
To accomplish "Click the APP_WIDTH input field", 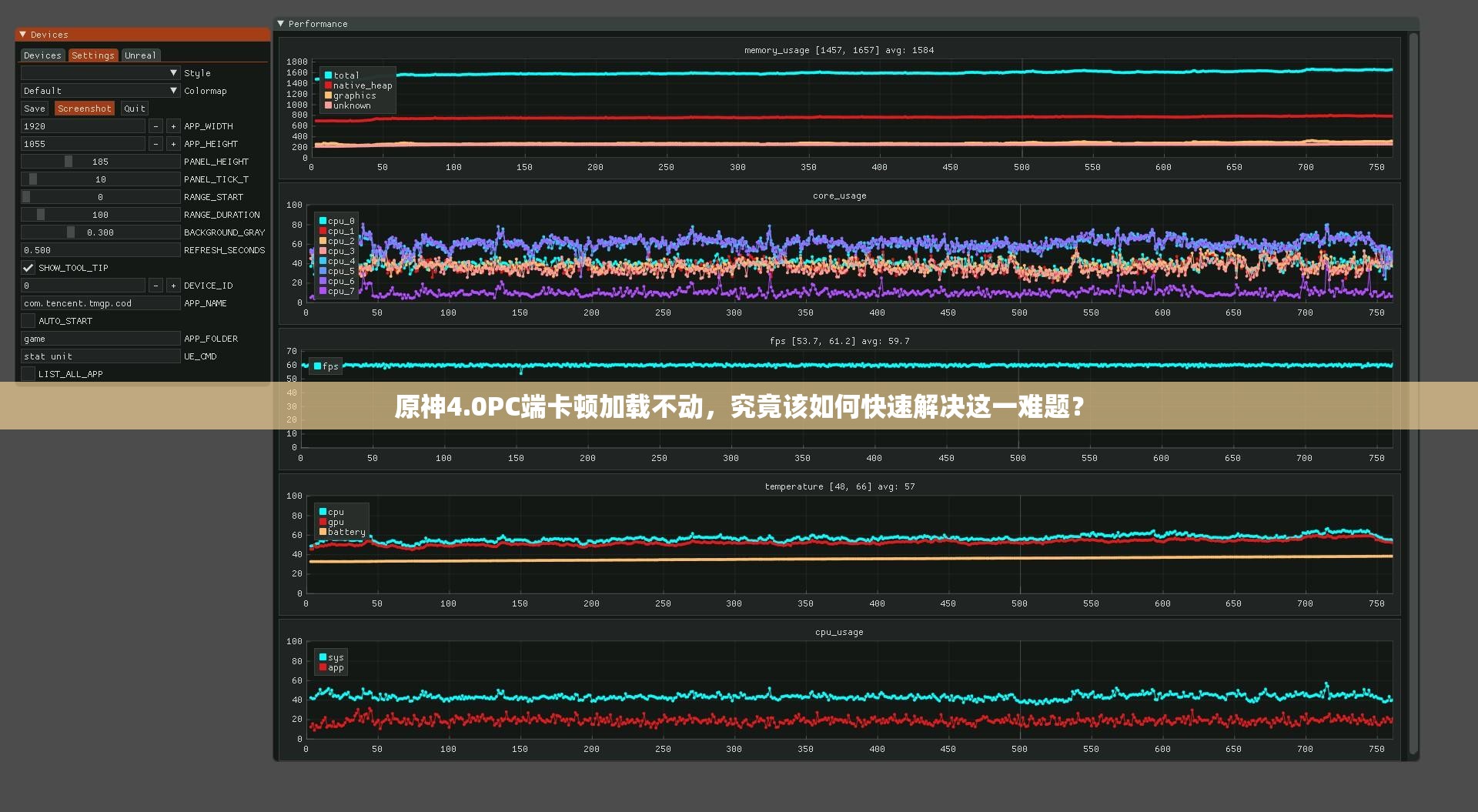I will pyautogui.click(x=83, y=126).
